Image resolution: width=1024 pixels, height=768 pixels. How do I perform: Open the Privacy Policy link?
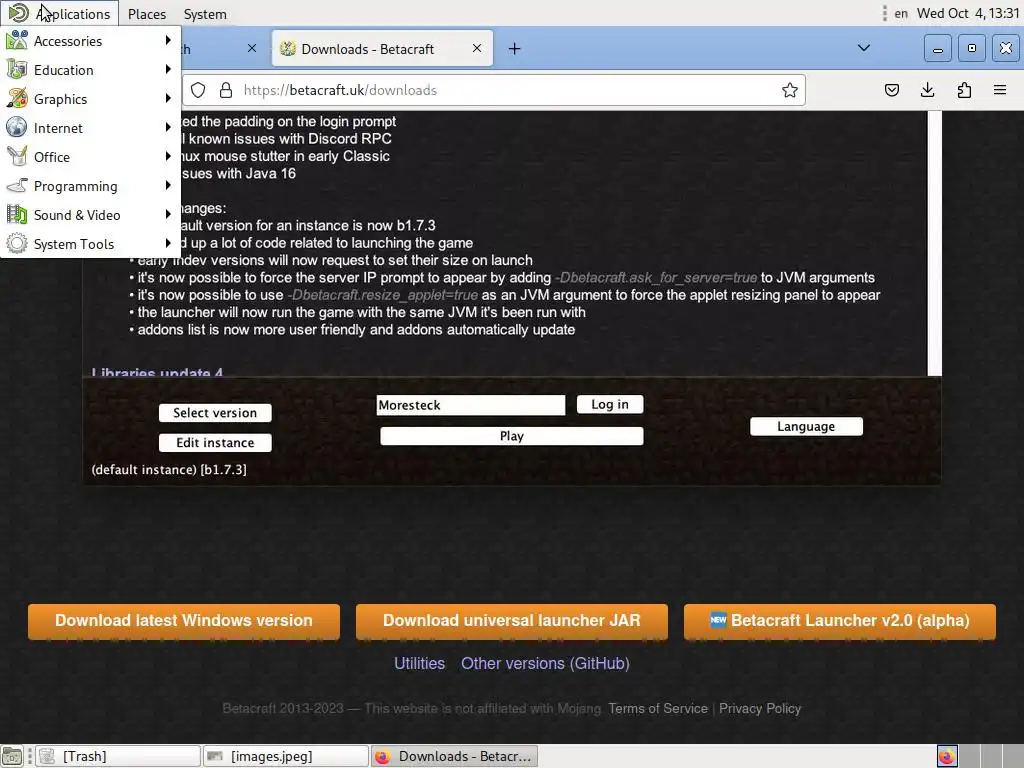[760, 709]
